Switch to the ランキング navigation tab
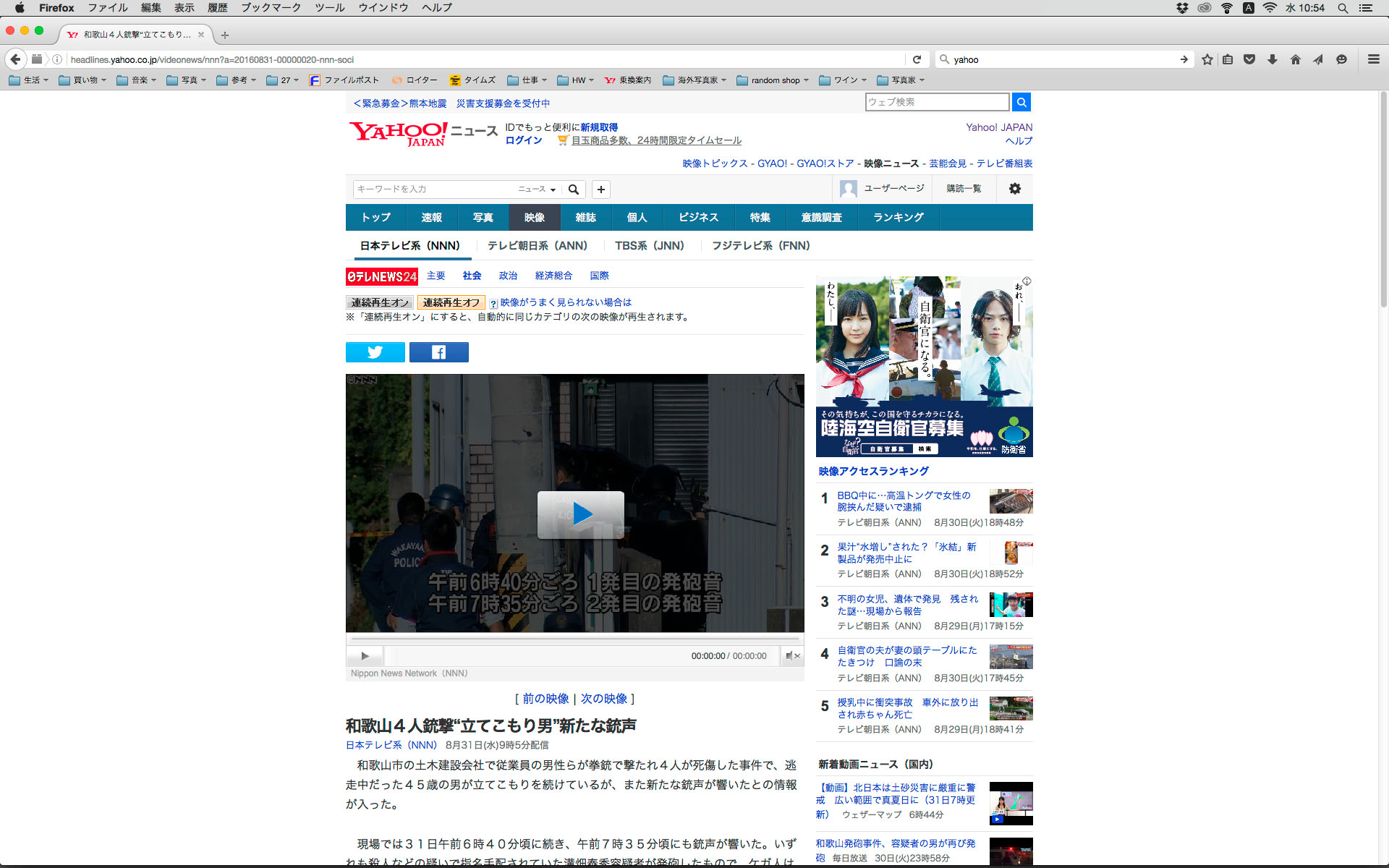The image size is (1389, 868). coord(898,217)
